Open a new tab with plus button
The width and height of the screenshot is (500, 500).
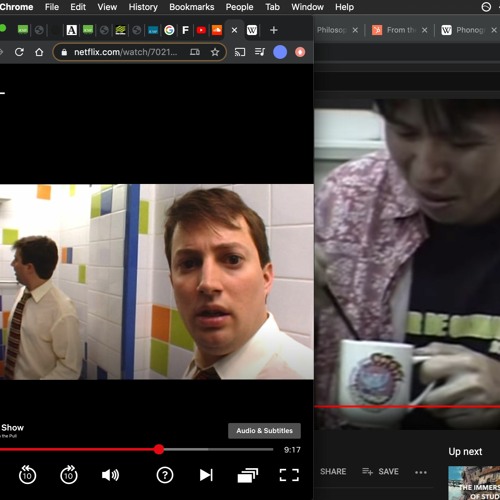click(x=274, y=30)
